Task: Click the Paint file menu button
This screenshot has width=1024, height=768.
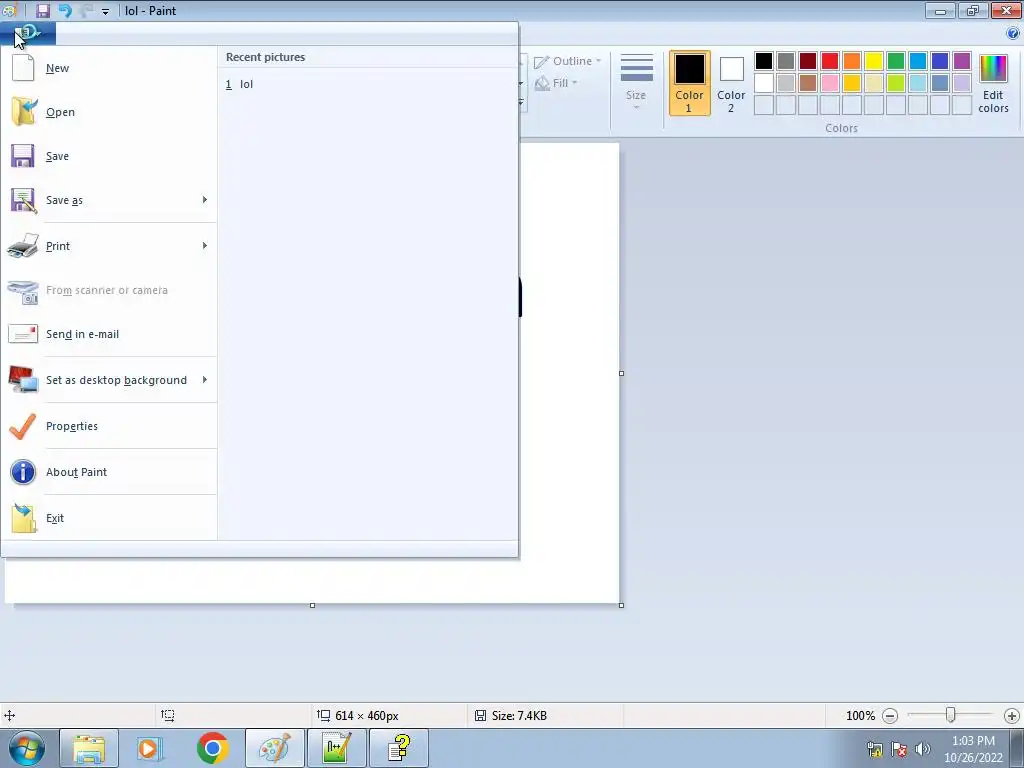Action: 28,33
